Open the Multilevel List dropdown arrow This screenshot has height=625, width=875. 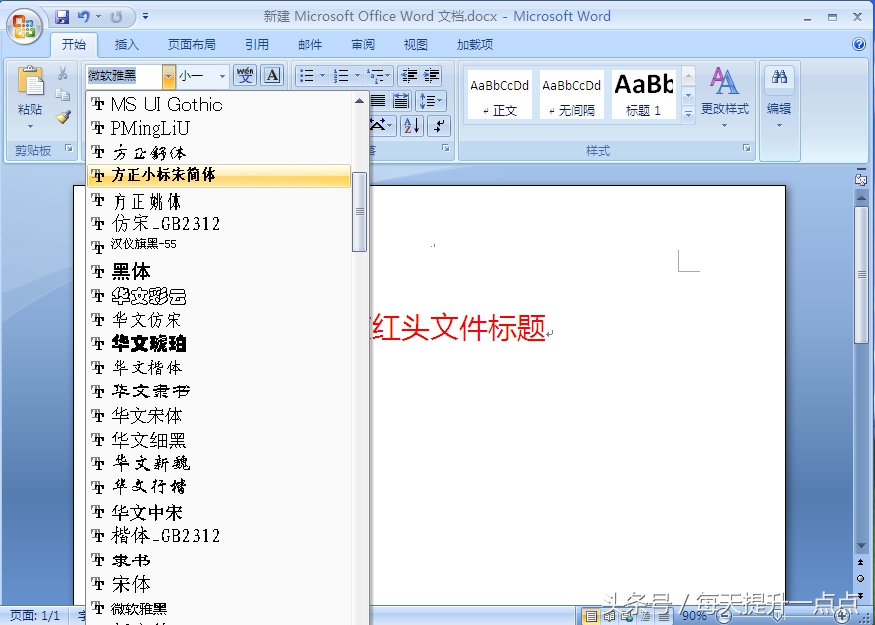pyautogui.click(x=388, y=76)
